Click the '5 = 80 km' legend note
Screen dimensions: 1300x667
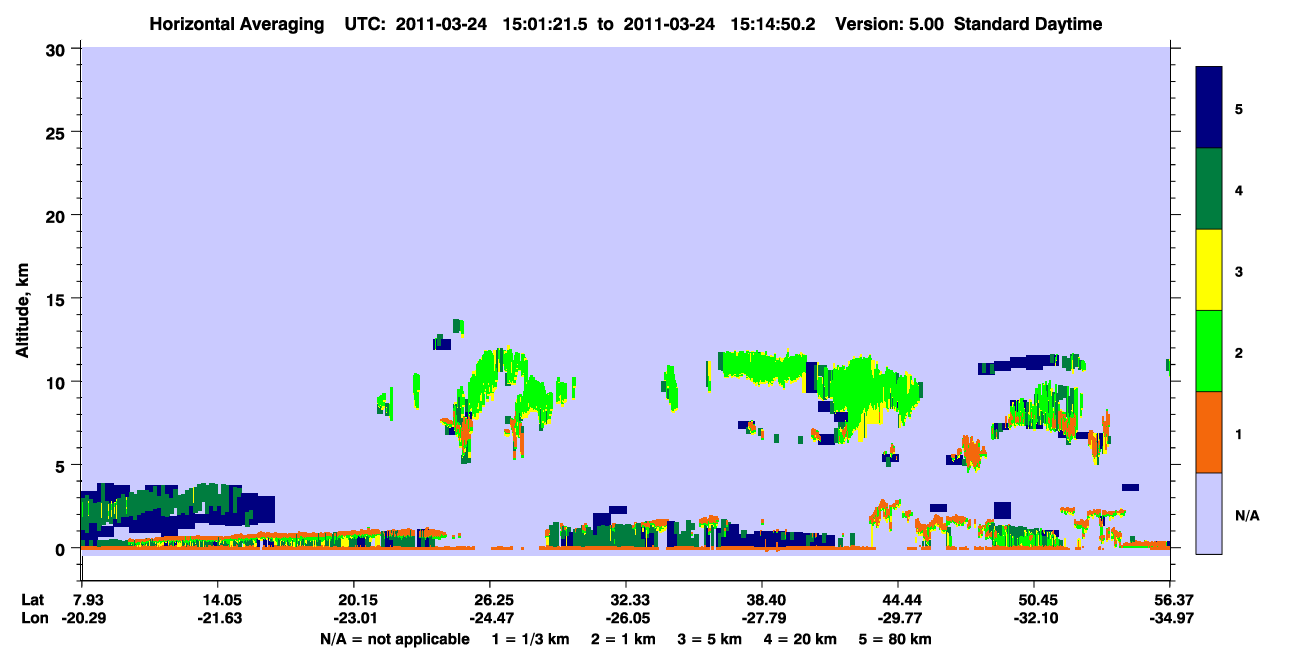(x=897, y=639)
